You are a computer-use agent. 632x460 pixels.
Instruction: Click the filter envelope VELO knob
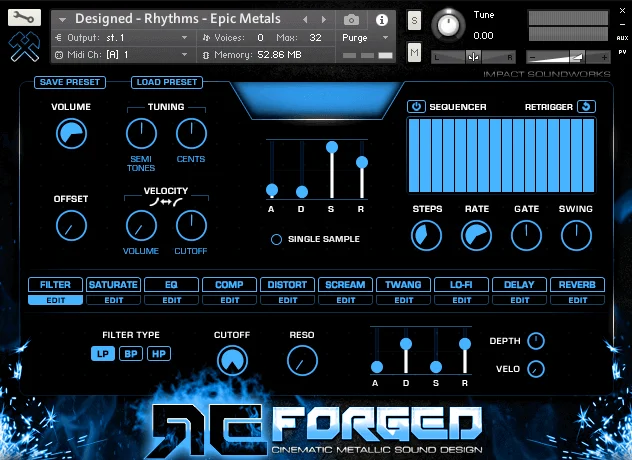(x=536, y=369)
